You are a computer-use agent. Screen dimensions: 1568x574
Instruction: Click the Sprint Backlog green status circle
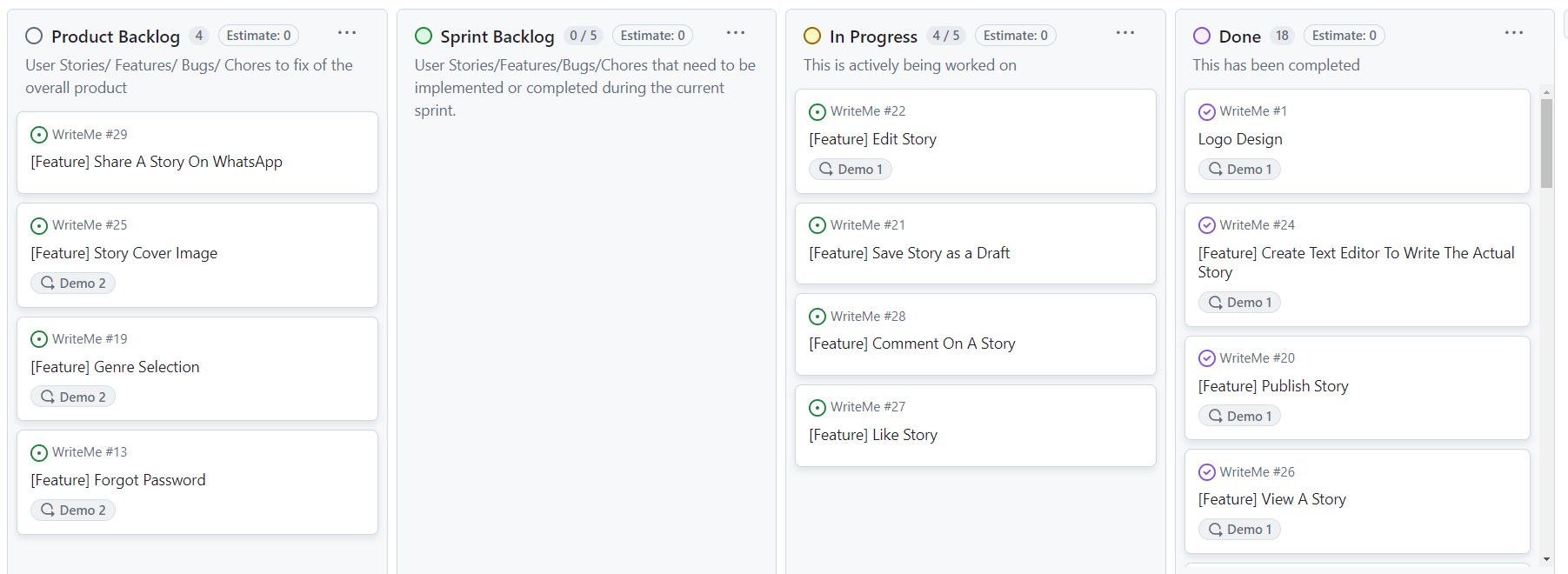point(424,36)
